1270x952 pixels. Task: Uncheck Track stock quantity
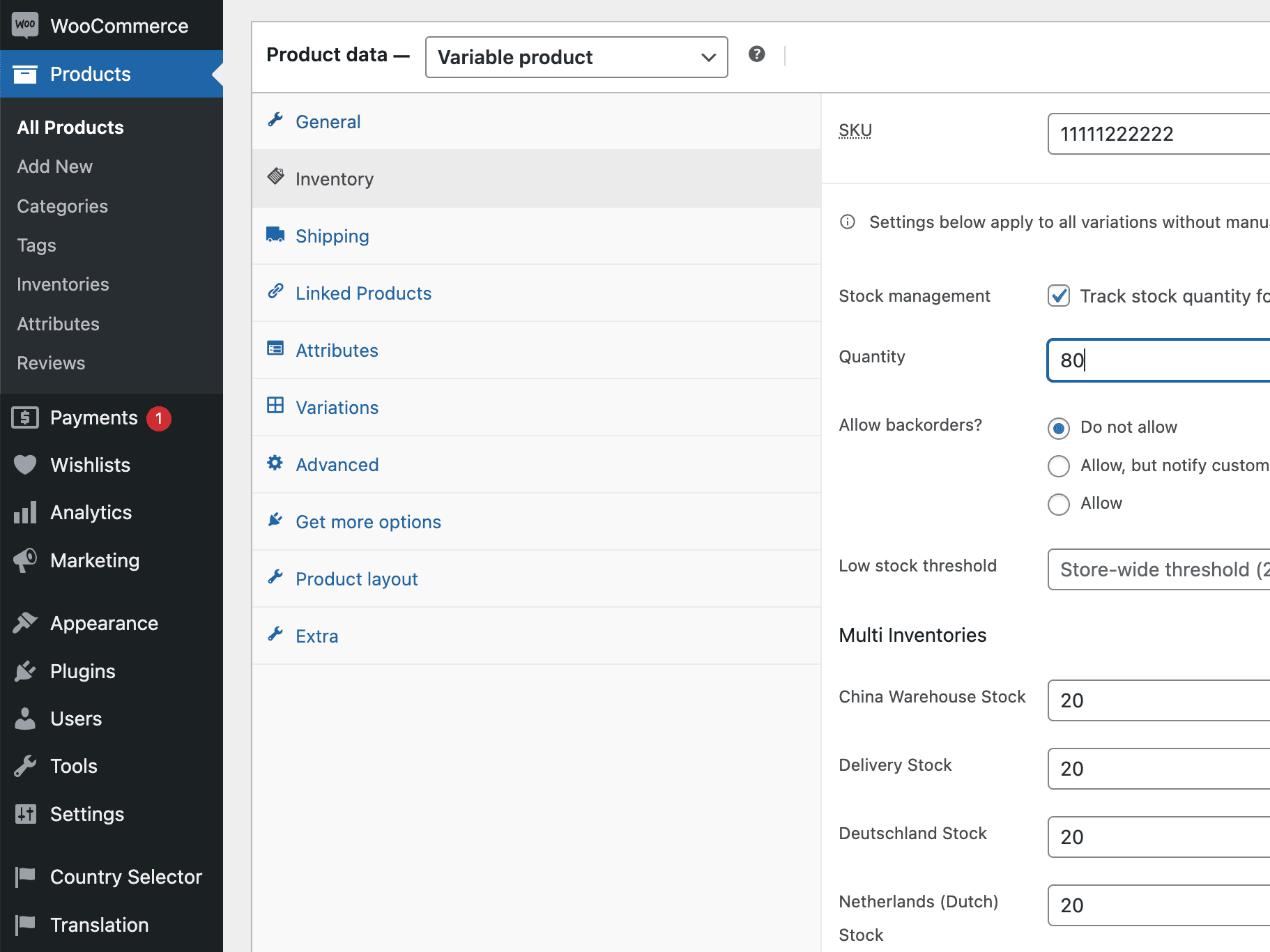click(x=1058, y=295)
